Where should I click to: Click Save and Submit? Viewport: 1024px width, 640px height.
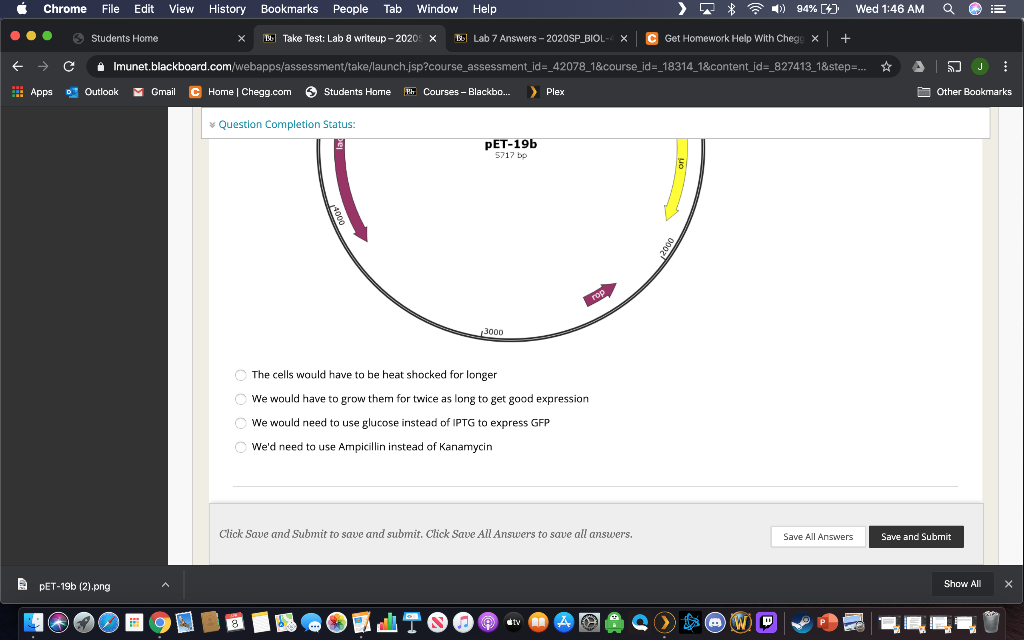[x=915, y=536]
